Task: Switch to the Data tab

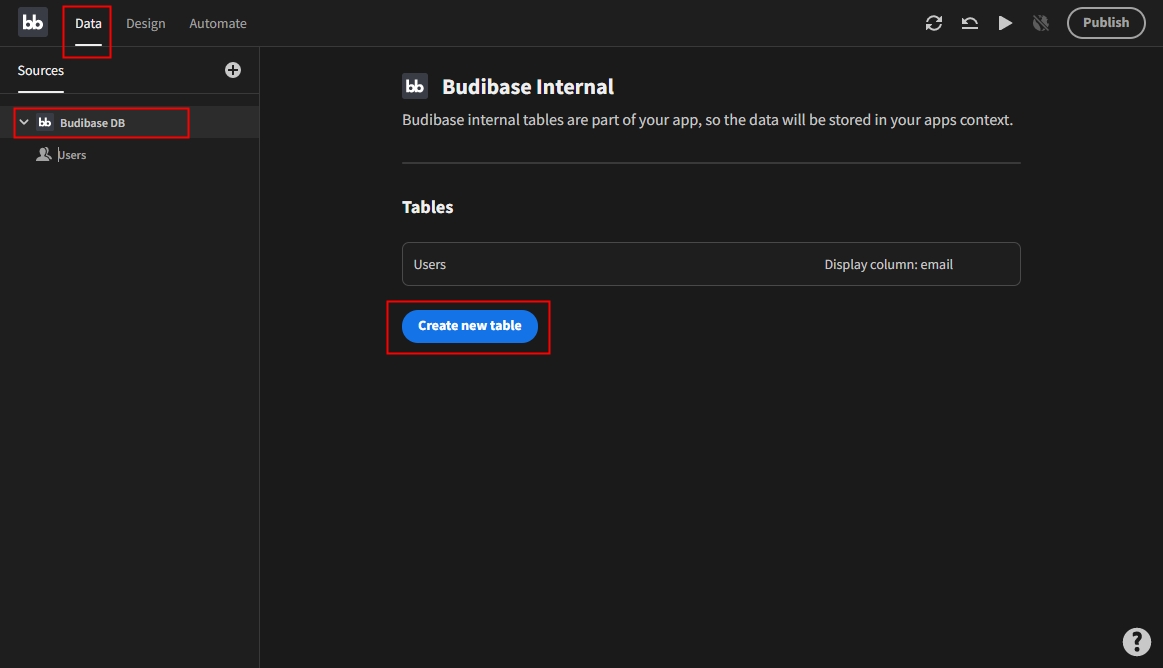Action: click(x=88, y=23)
